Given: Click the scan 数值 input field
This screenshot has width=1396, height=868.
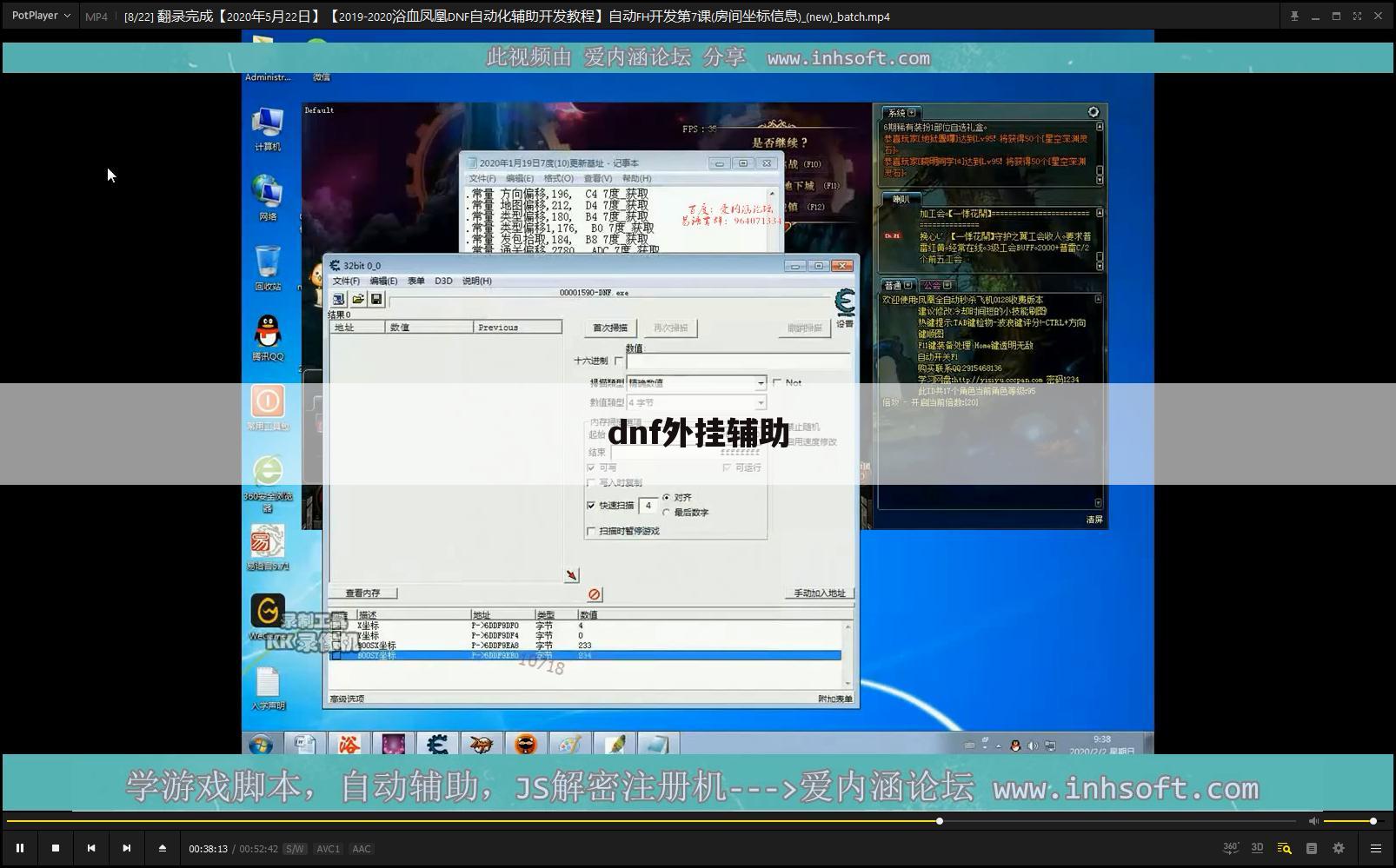Looking at the screenshot, I should coord(739,361).
